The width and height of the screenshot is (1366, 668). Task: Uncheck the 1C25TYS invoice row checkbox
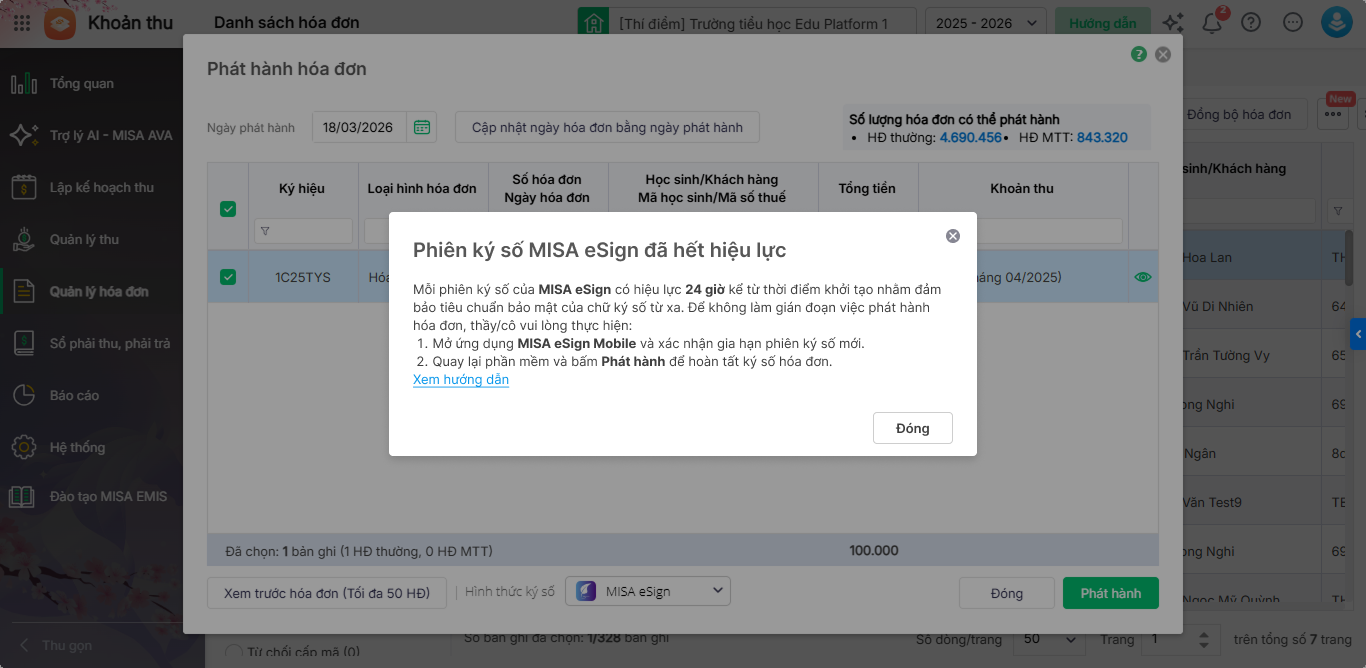(228, 277)
